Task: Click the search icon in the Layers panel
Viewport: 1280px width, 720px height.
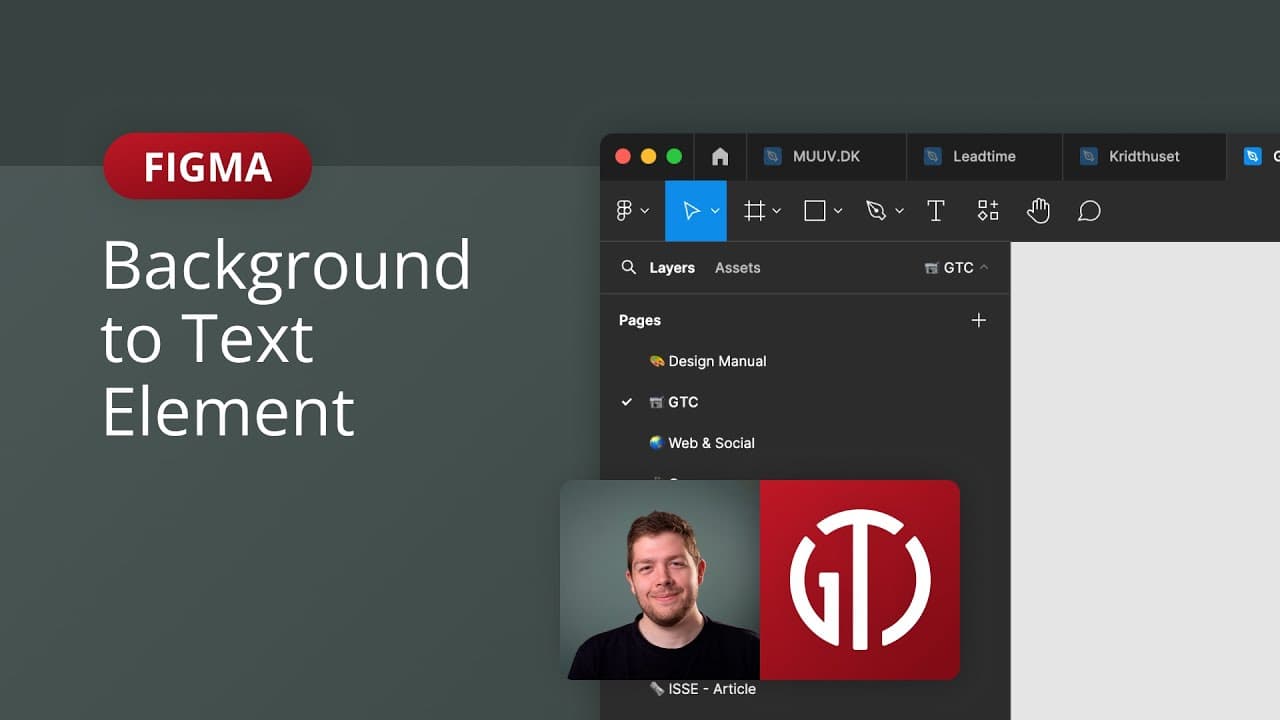Action: coord(628,268)
